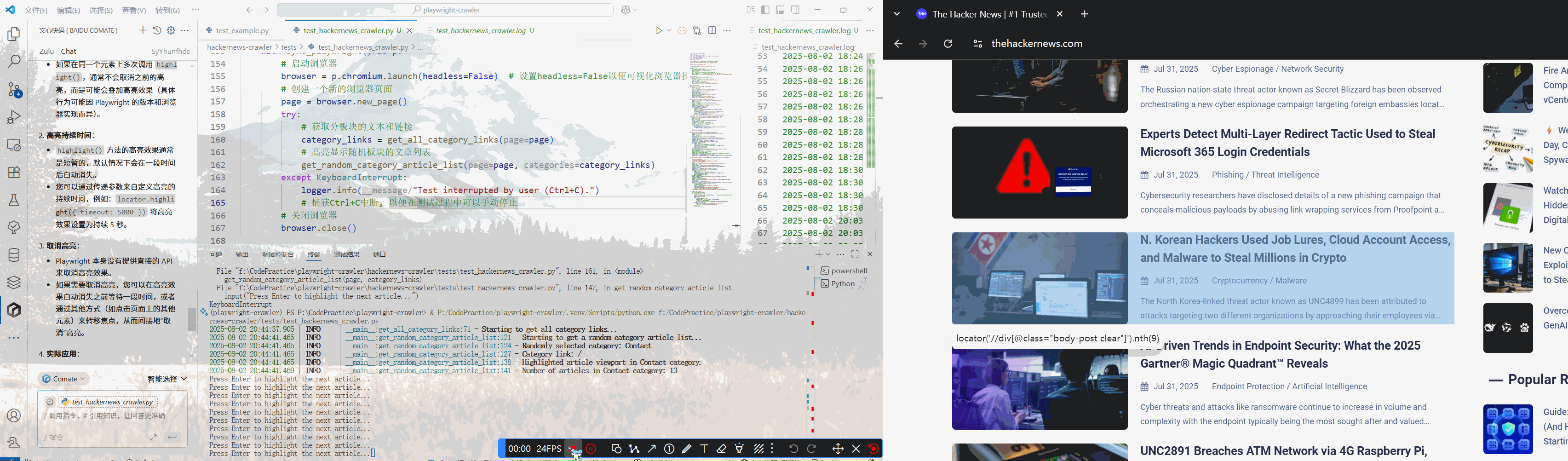
Task: Select the pencil tool in recorder toolbar
Action: [687, 449]
